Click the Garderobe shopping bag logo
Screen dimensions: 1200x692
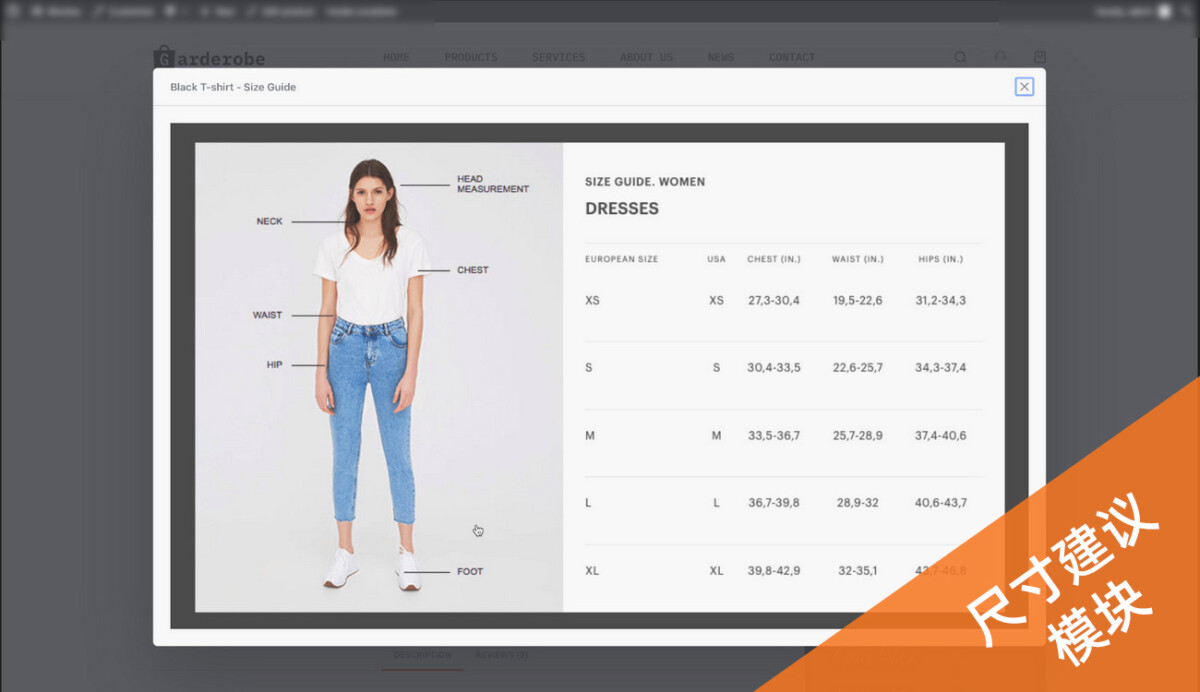tap(163, 57)
